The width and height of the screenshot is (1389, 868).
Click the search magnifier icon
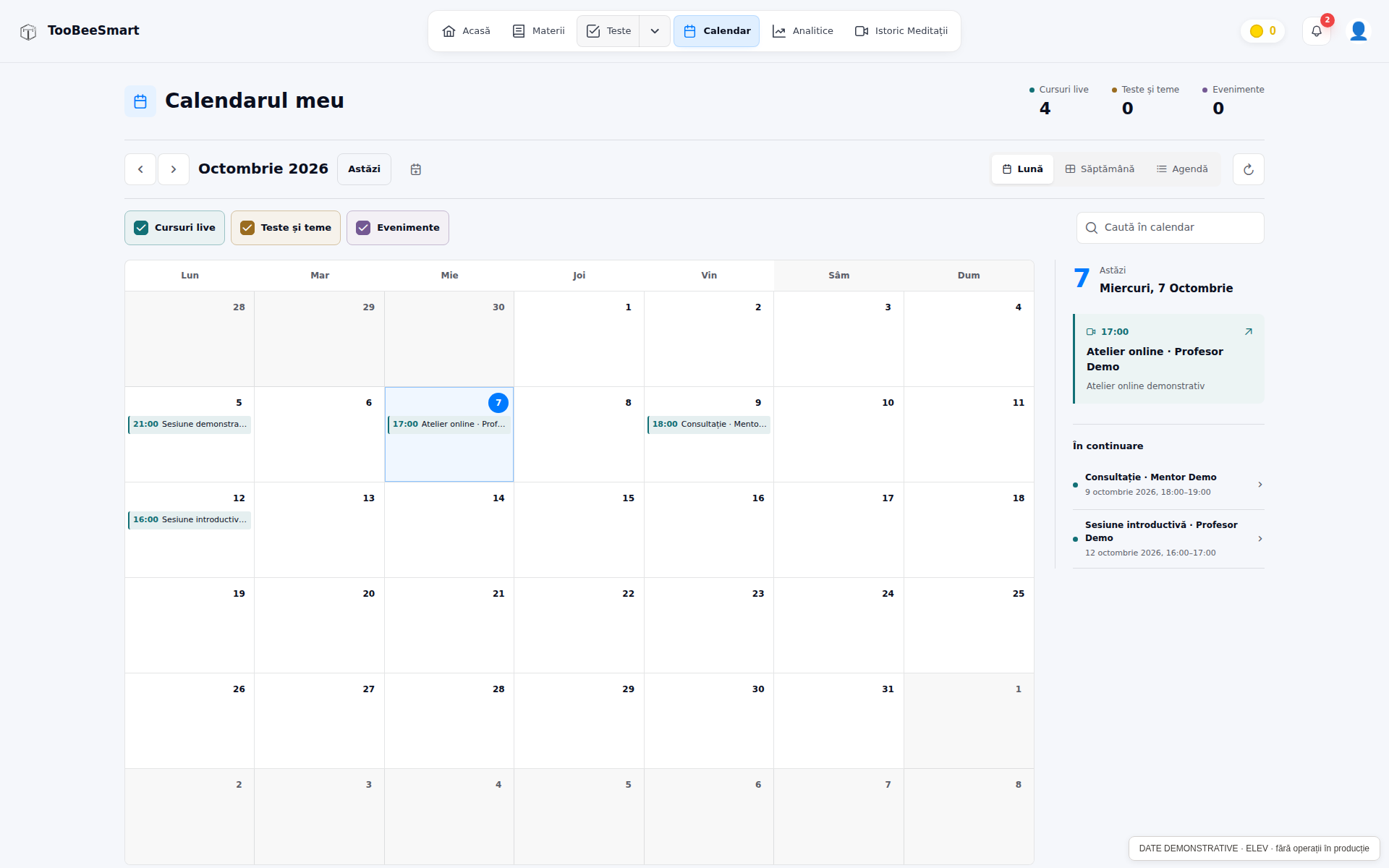[1092, 228]
